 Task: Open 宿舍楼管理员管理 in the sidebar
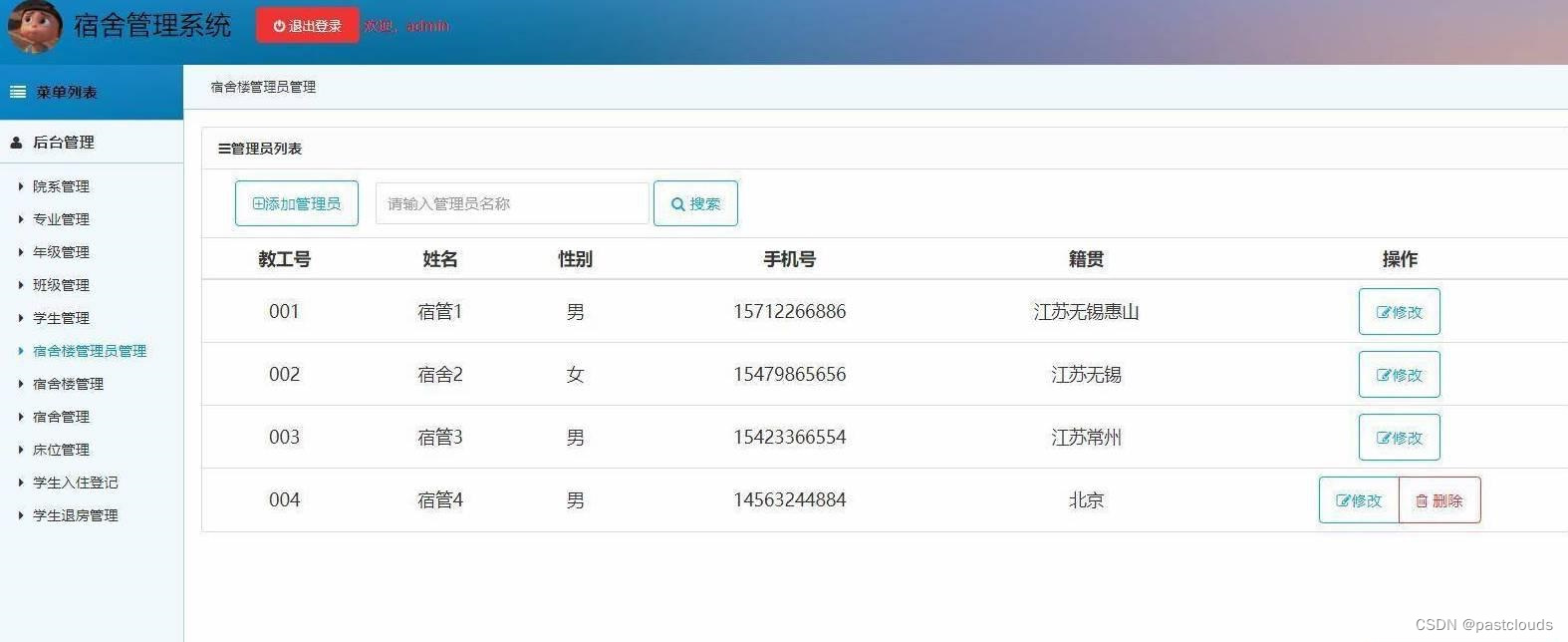pyautogui.click(x=90, y=351)
